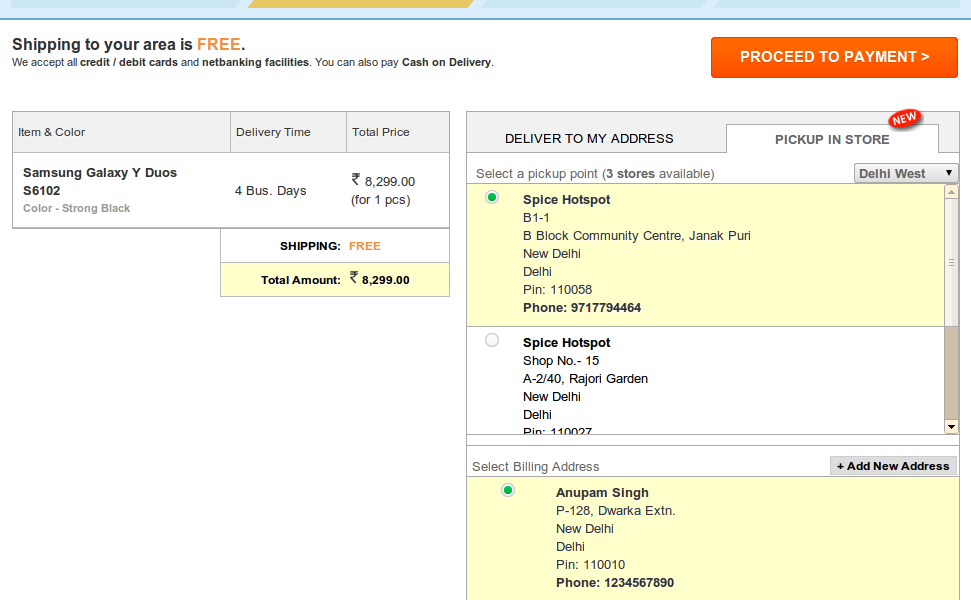Select Spice Hotspot Janak Puri radio button

[492, 198]
